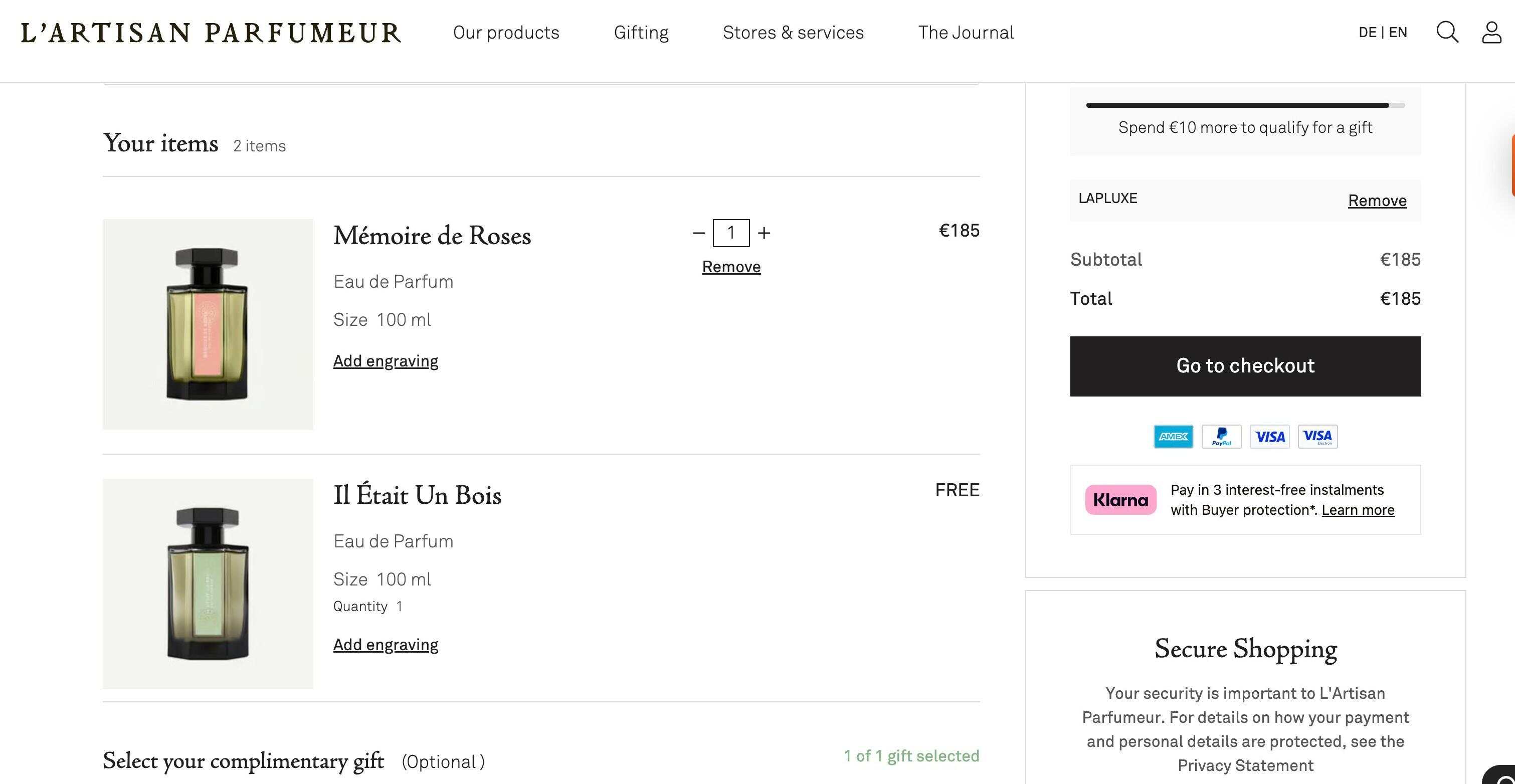
Task: Click the FREE price label
Action: click(958, 490)
